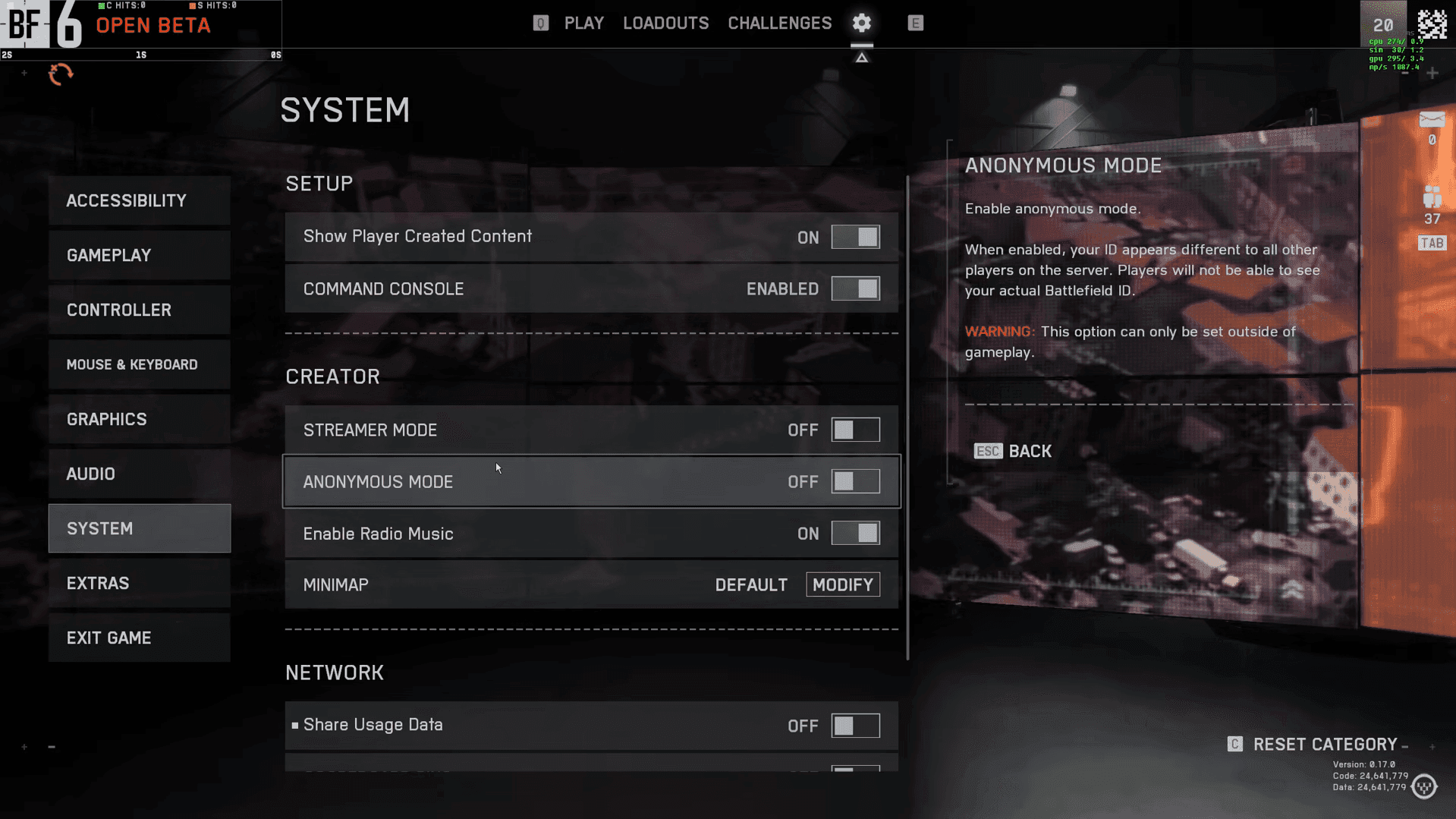Toggle the Command Console switch

pyautogui.click(x=855, y=288)
